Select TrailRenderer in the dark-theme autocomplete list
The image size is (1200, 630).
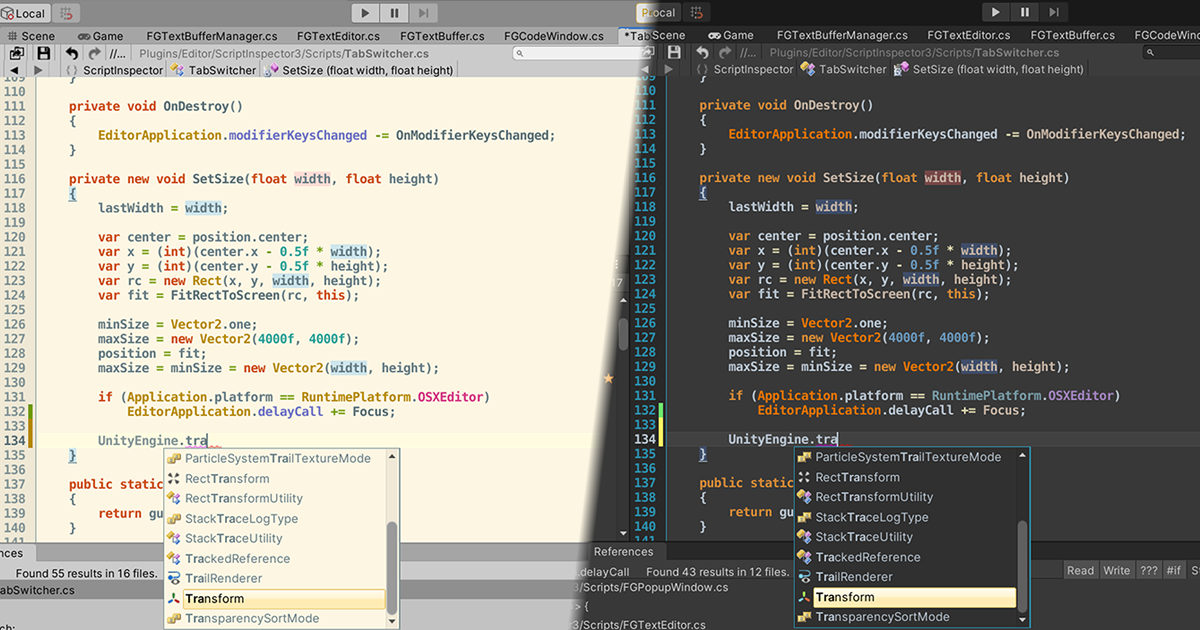[854, 577]
